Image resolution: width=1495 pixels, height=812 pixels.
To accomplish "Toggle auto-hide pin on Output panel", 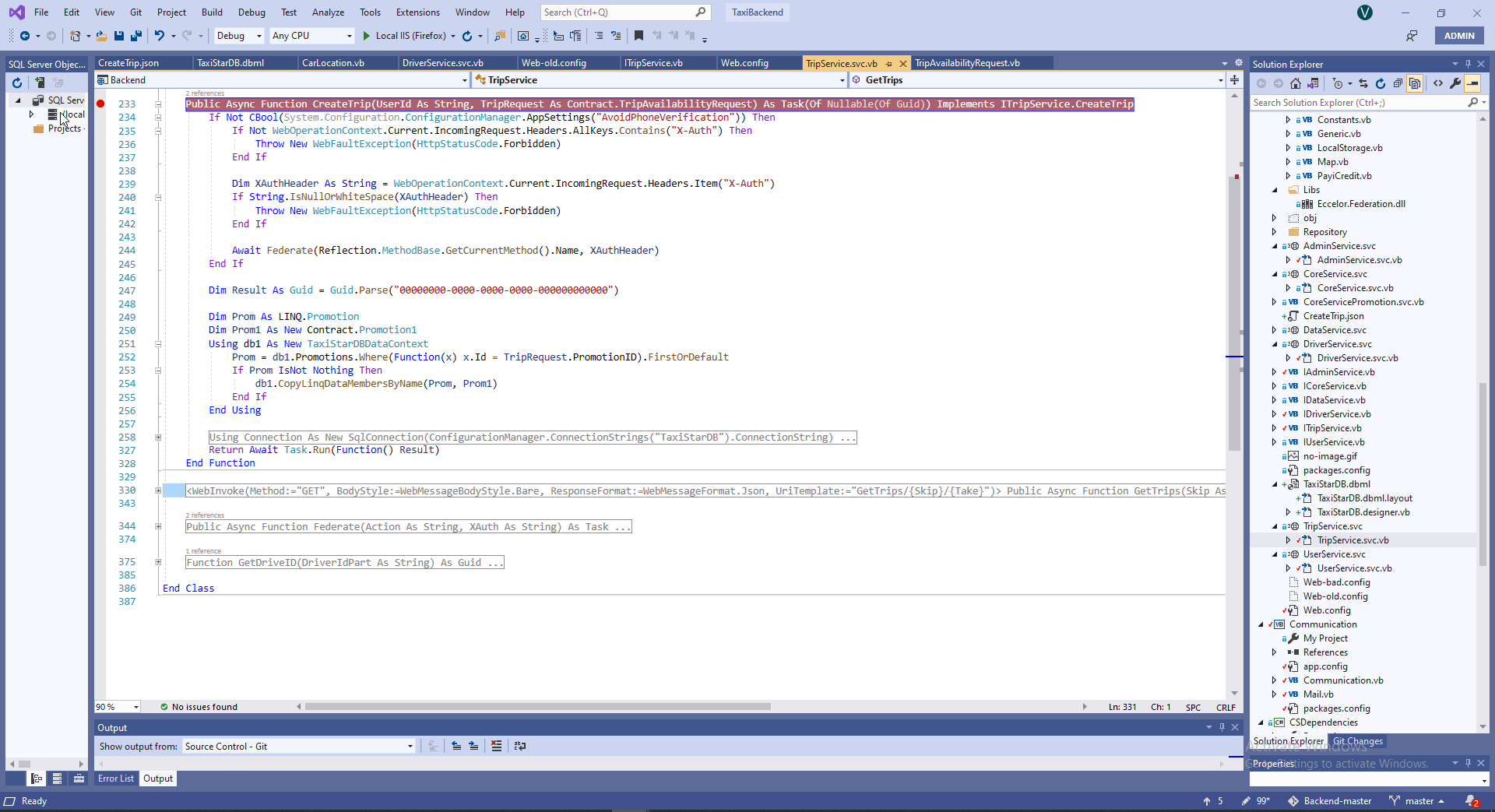I will pos(1222,727).
